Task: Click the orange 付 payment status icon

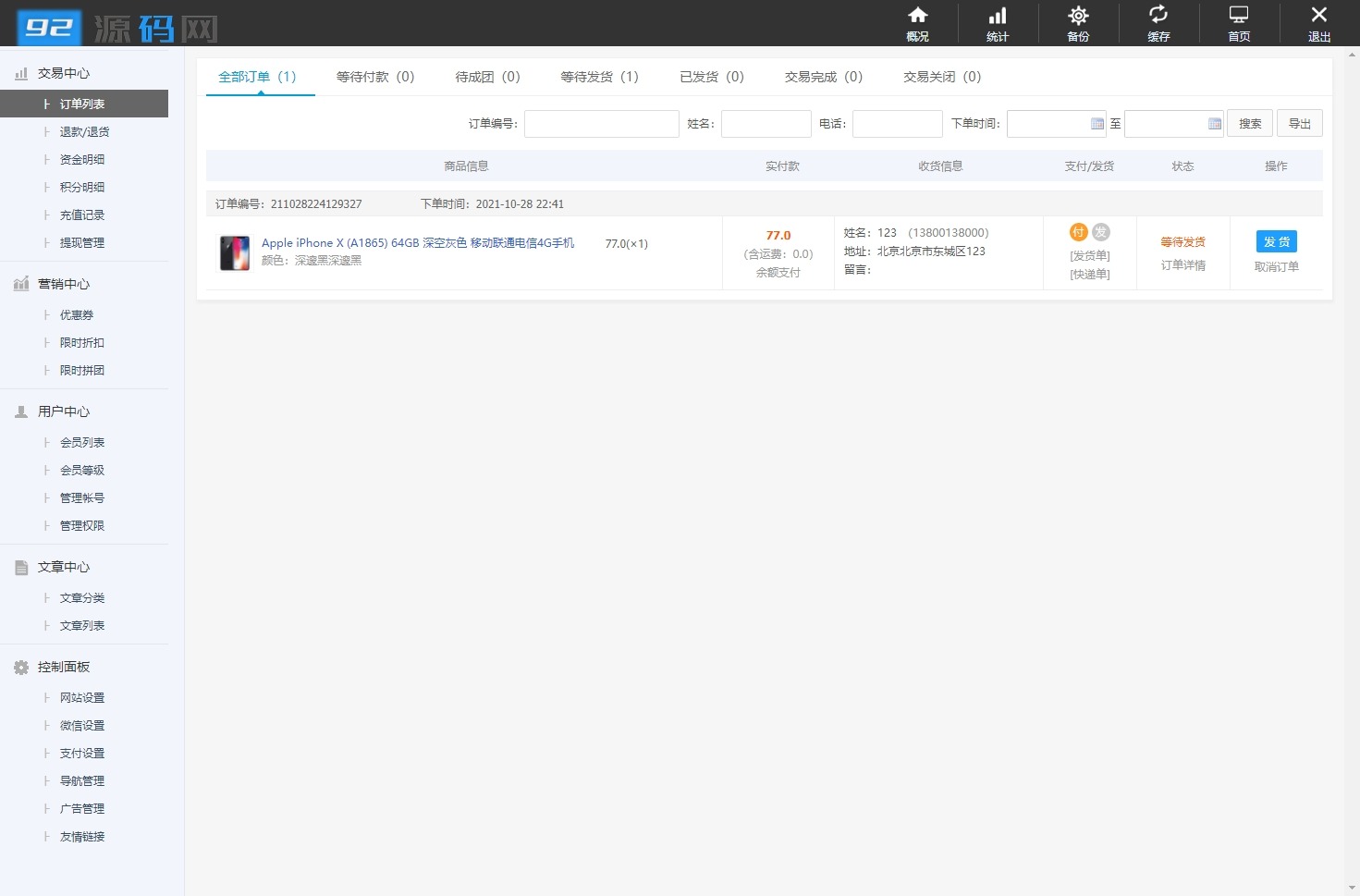Action: point(1078,232)
